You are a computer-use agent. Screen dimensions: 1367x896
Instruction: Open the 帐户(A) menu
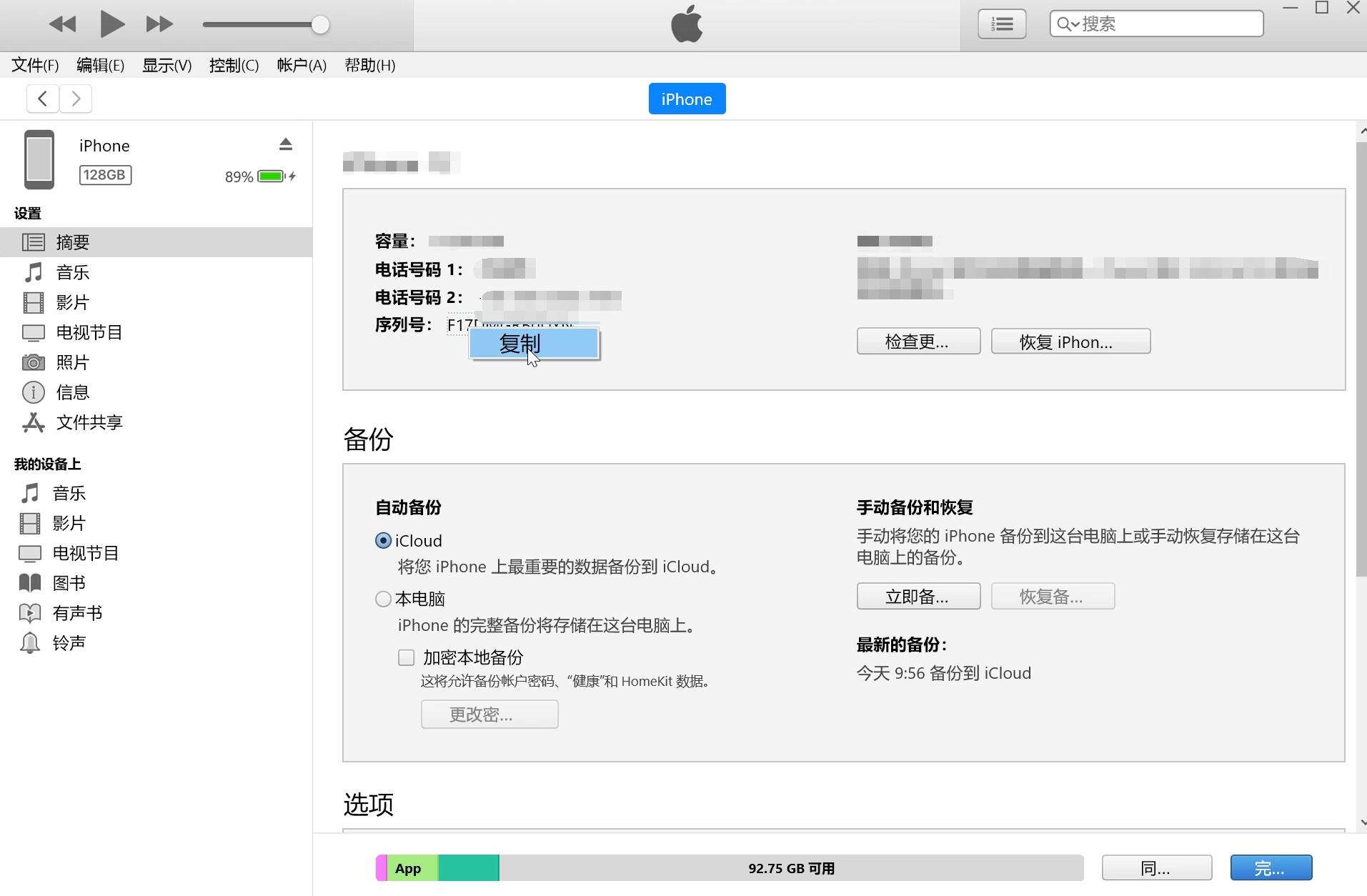click(x=302, y=65)
